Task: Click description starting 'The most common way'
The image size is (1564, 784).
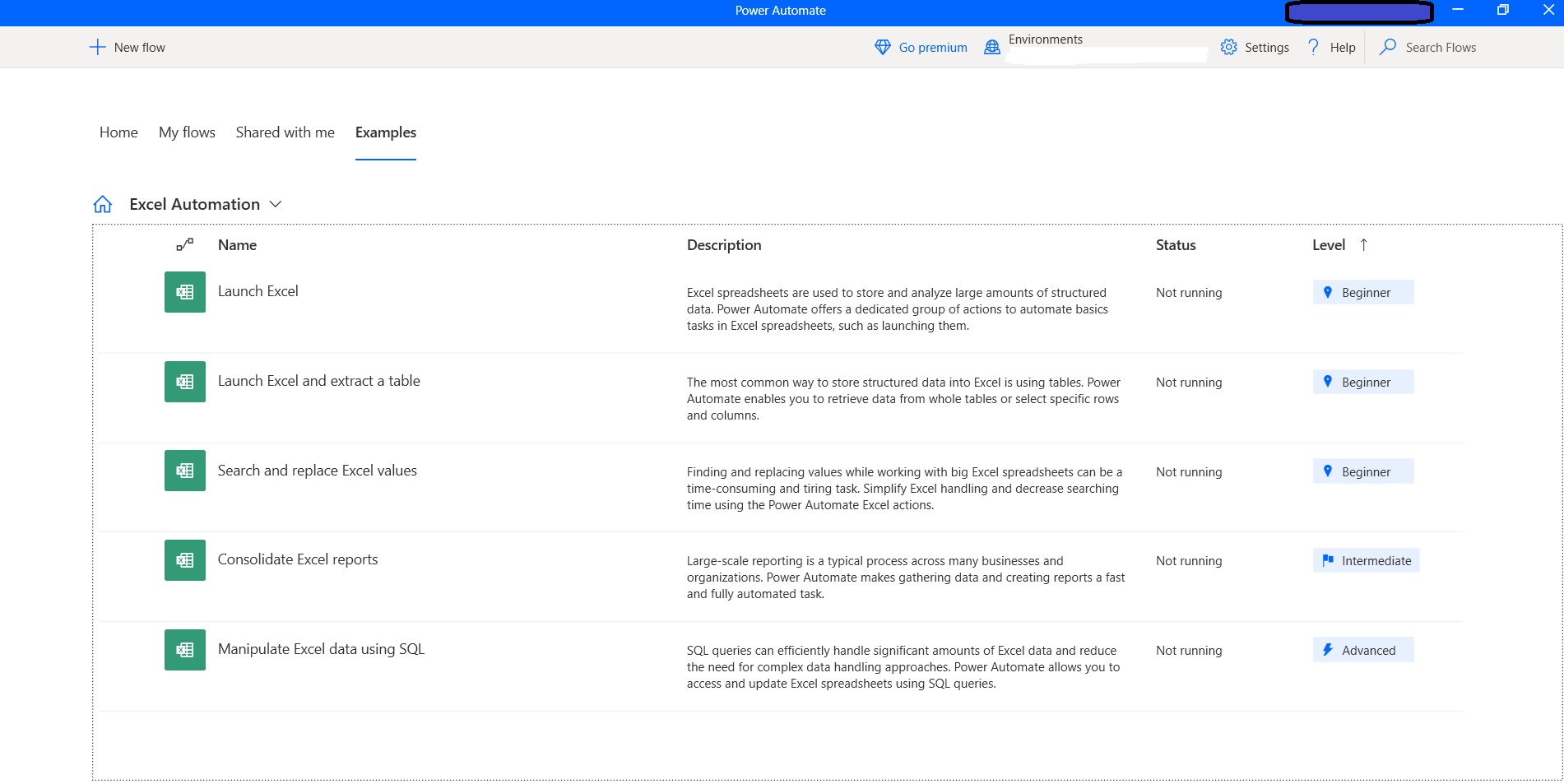Action: (903, 399)
